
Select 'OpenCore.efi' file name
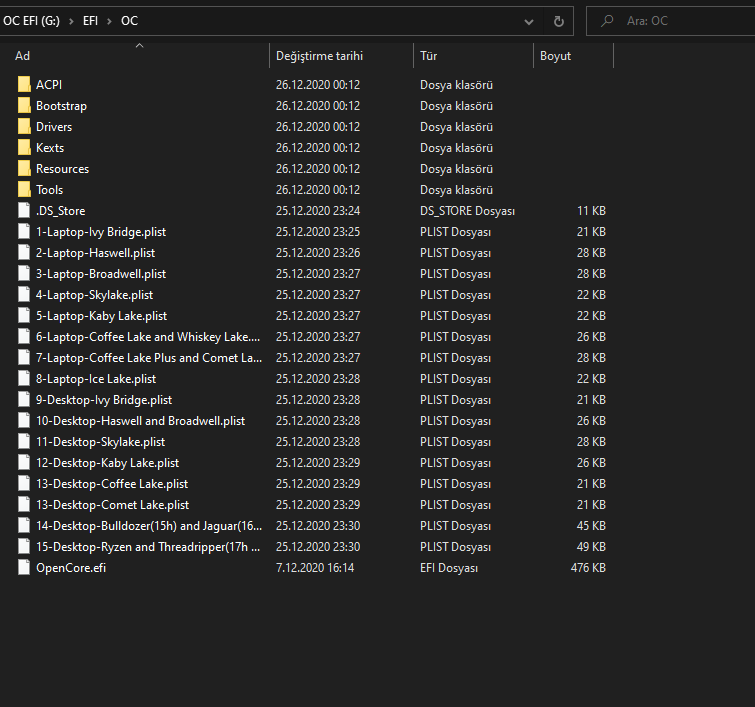[71, 568]
